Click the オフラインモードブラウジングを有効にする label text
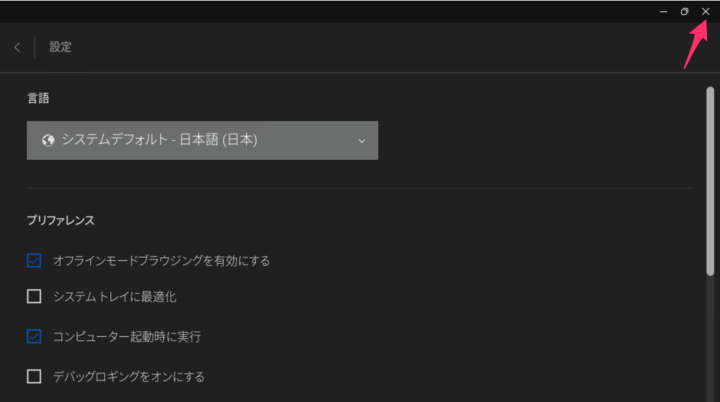Screen dimensions: 720x402 (x=162, y=261)
